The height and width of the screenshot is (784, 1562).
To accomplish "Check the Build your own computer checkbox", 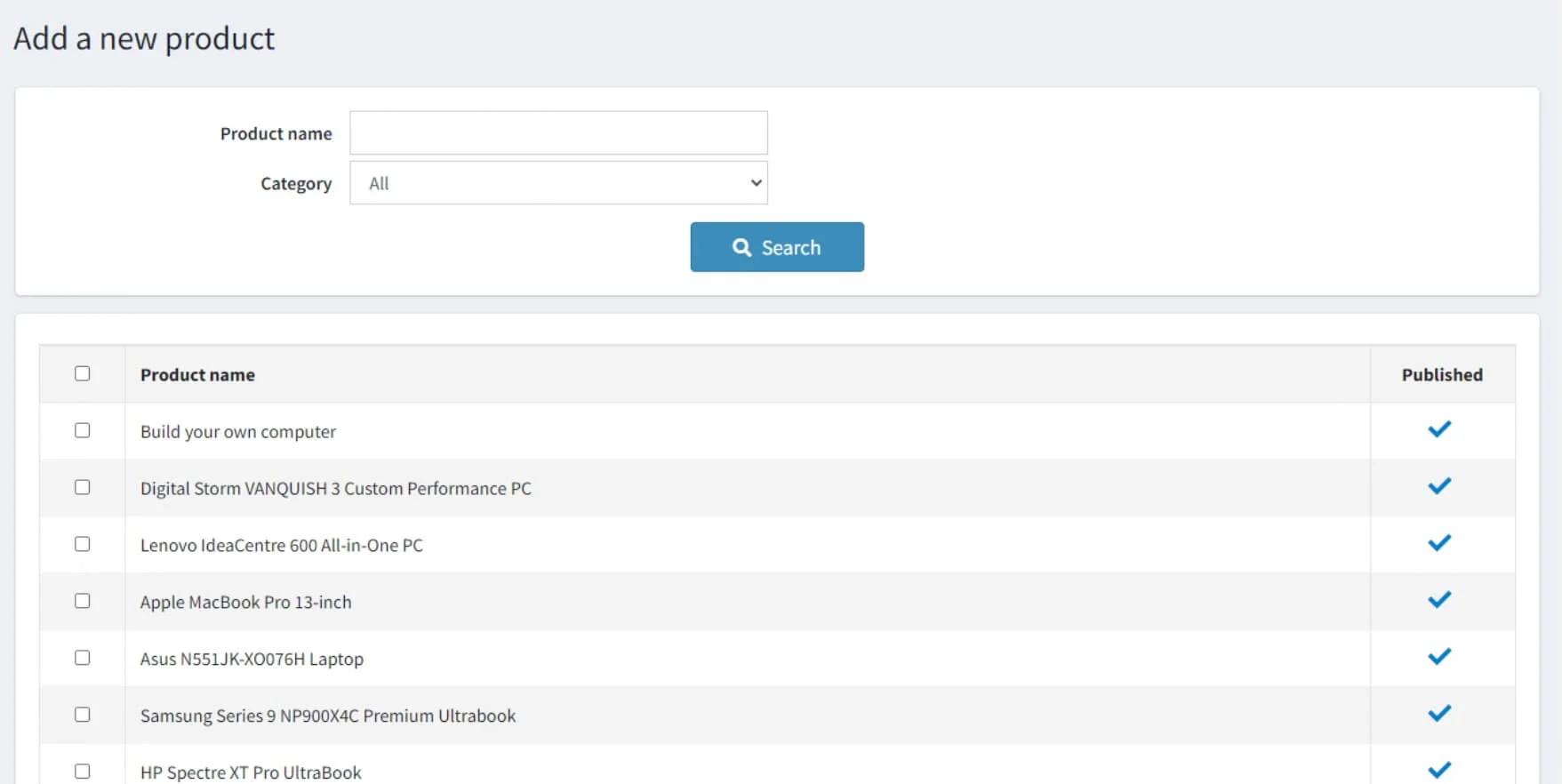I will tap(83, 430).
